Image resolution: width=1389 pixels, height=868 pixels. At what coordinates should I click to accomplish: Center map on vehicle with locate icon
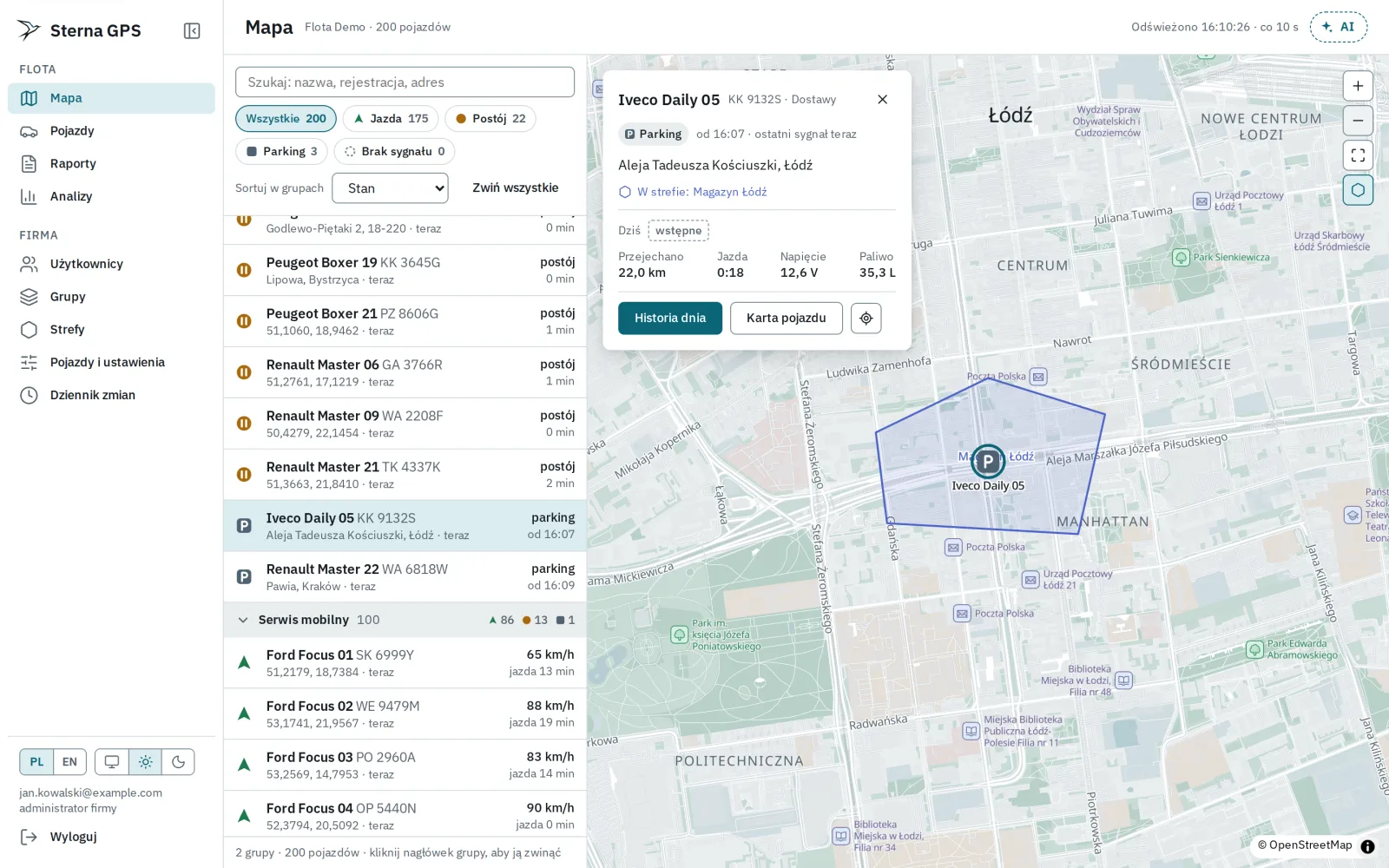(866, 319)
